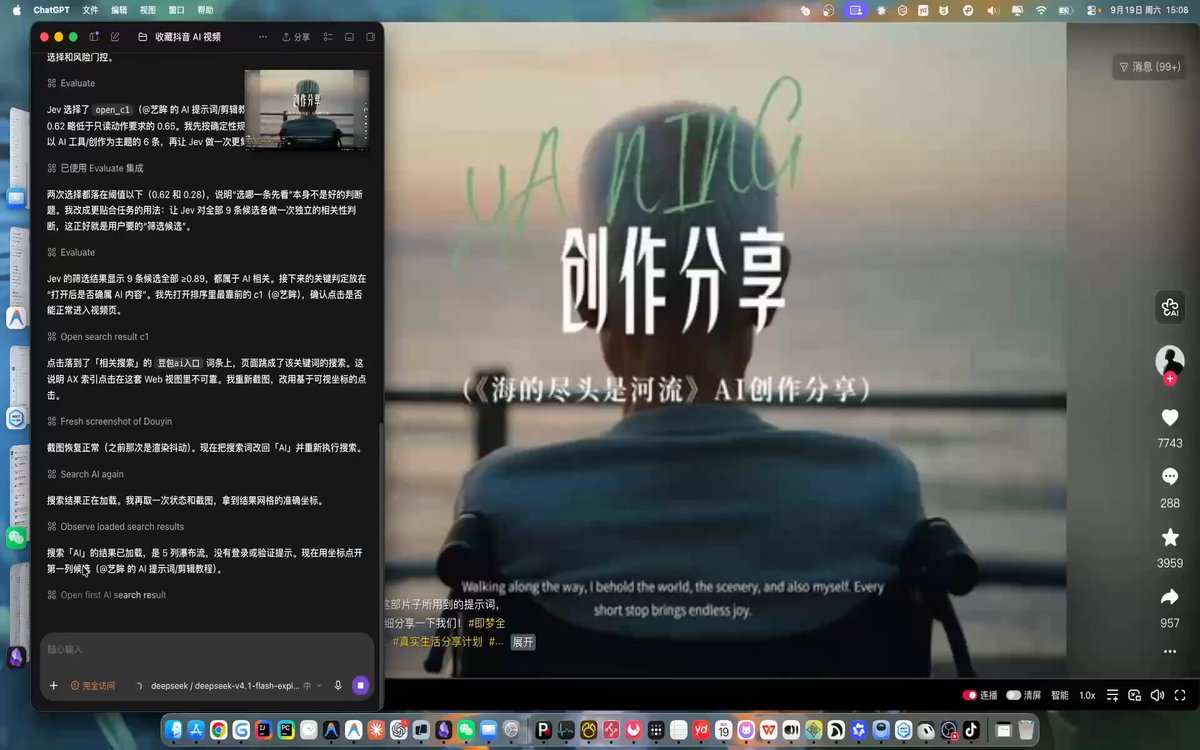Viewport: 1200px width, 750px height.
Task: Start a new chat with compose icon
Action: click(116, 37)
